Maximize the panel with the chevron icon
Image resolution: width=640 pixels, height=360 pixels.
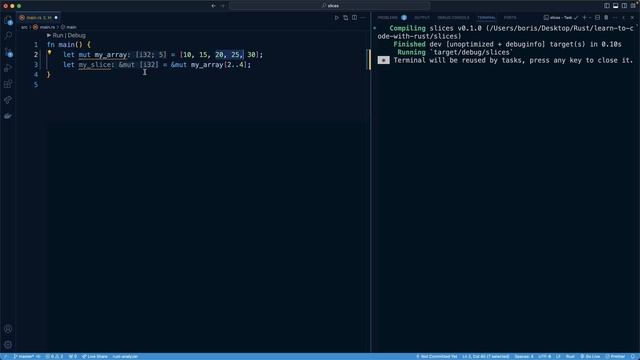click(623, 18)
